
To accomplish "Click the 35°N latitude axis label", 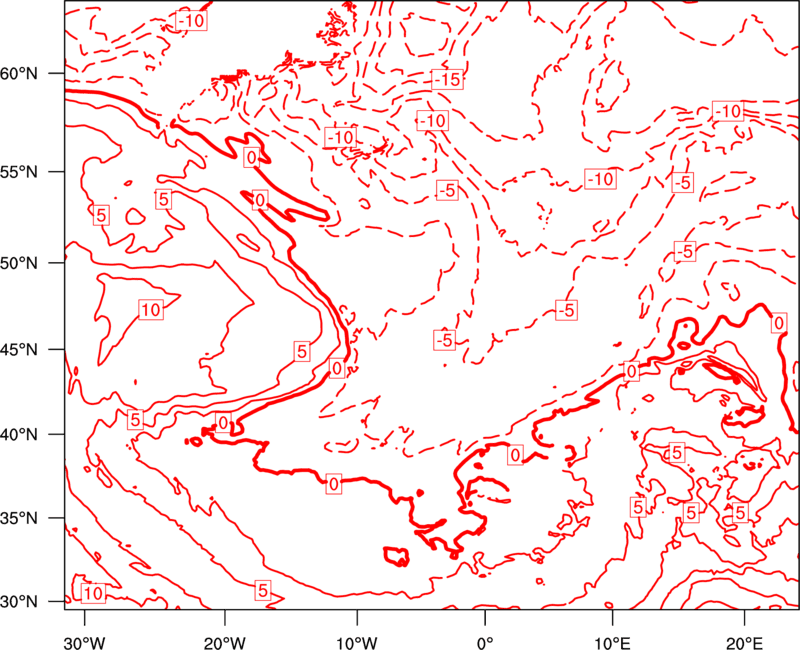I will pos(19,518).
